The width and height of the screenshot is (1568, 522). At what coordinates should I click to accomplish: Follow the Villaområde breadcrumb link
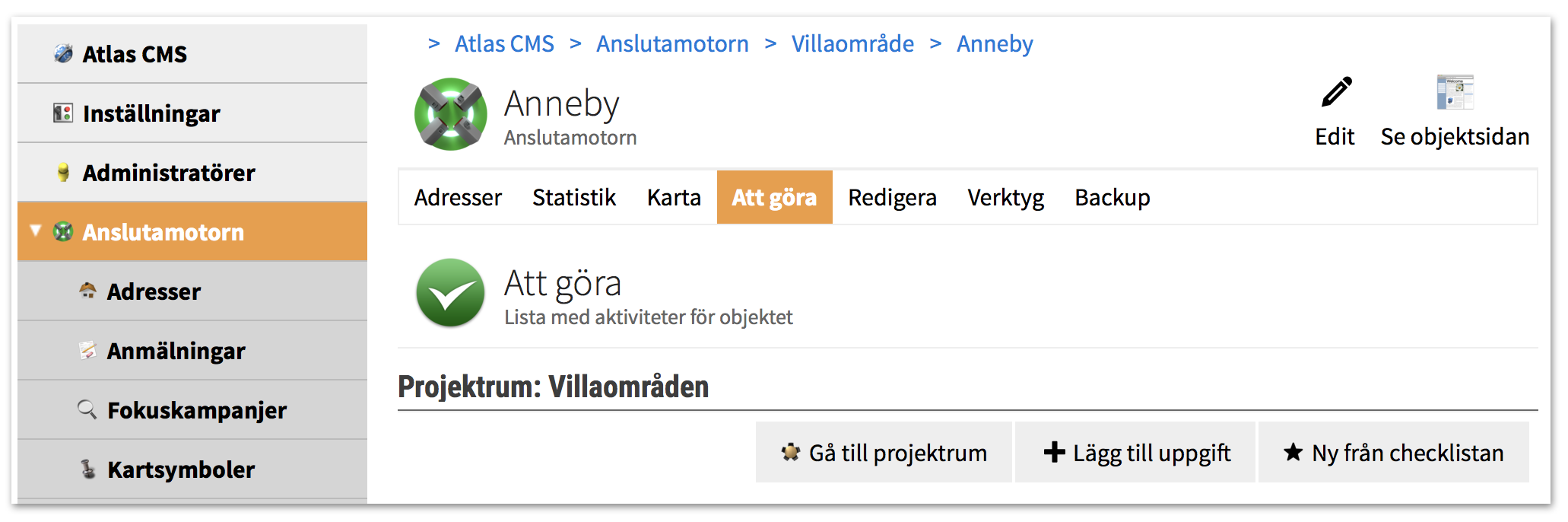point(852,44)
